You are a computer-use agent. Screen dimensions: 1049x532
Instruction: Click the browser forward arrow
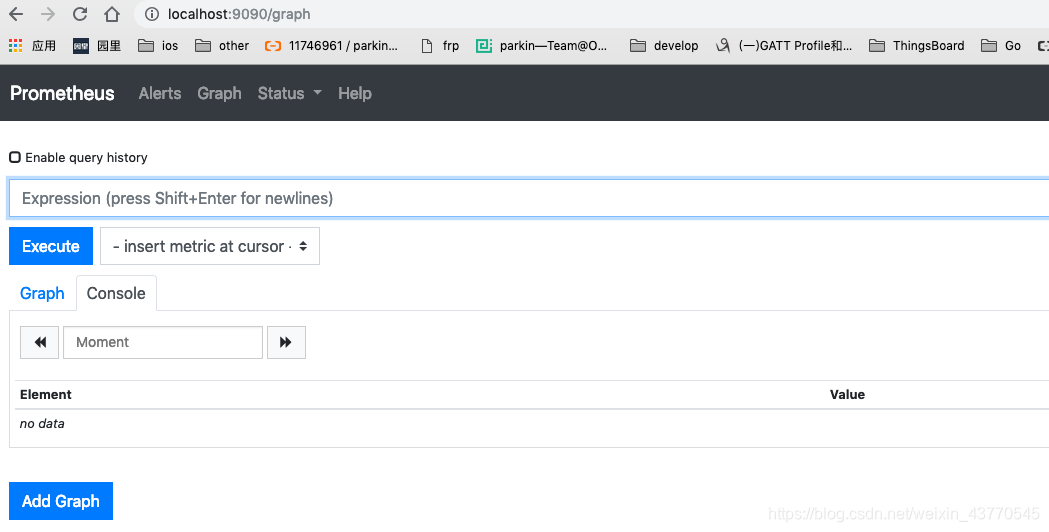[x=47, y=14]
